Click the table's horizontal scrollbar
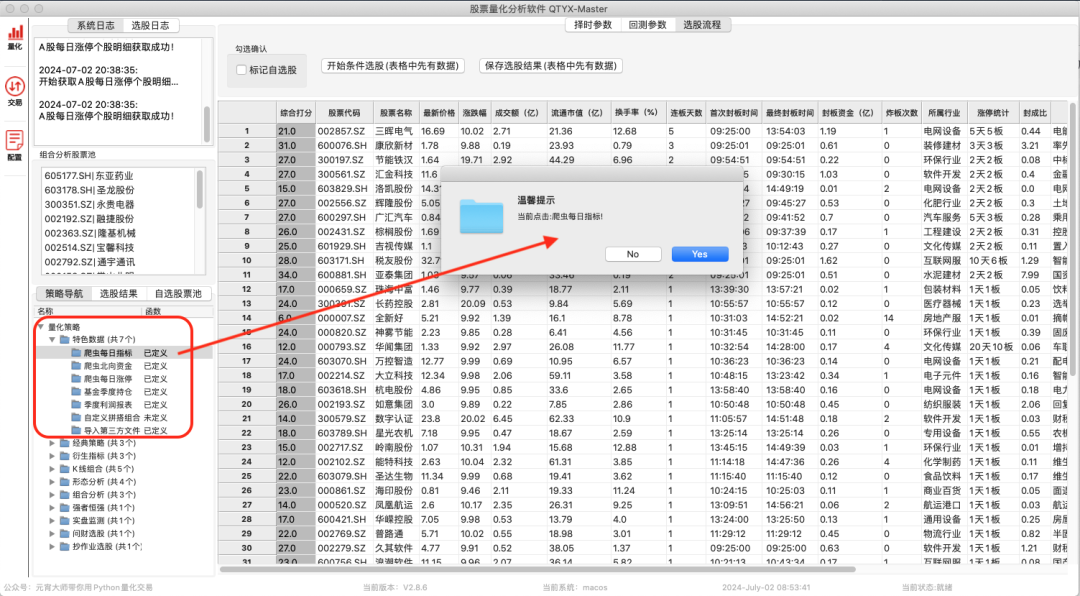The image size is (1080, 596). point(537,569)
